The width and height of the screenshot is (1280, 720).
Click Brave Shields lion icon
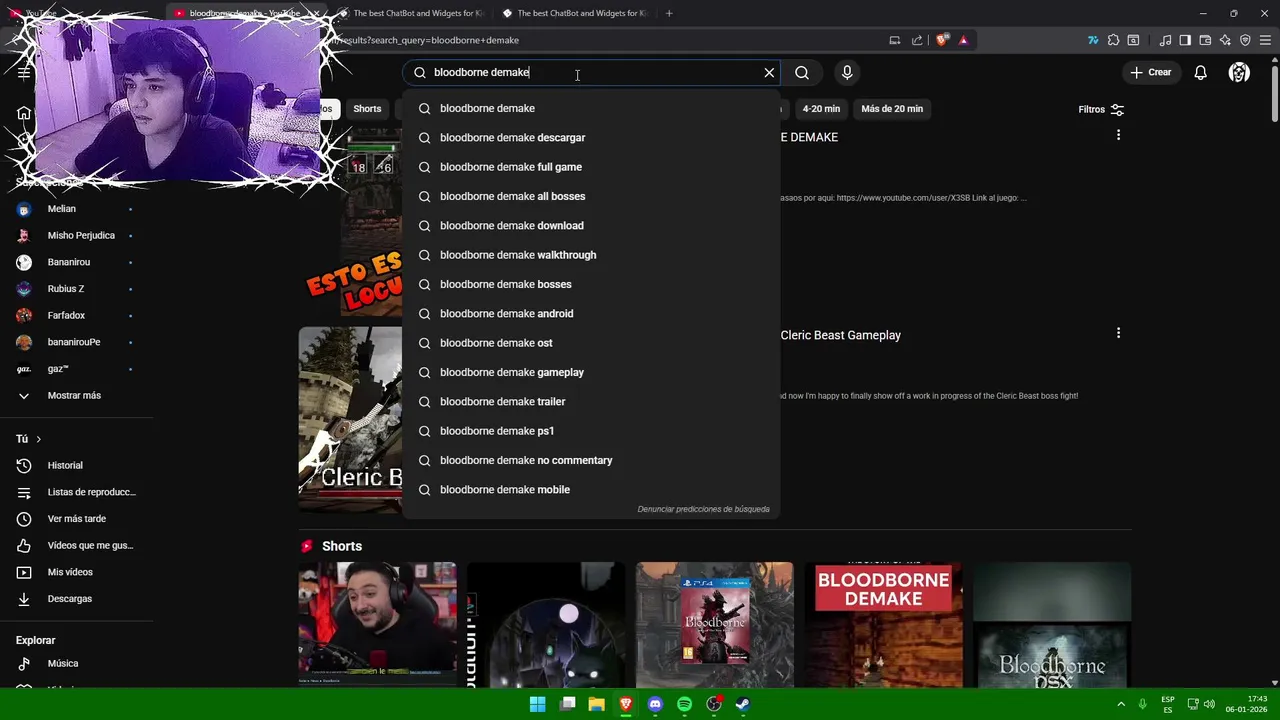coord(942,40)
